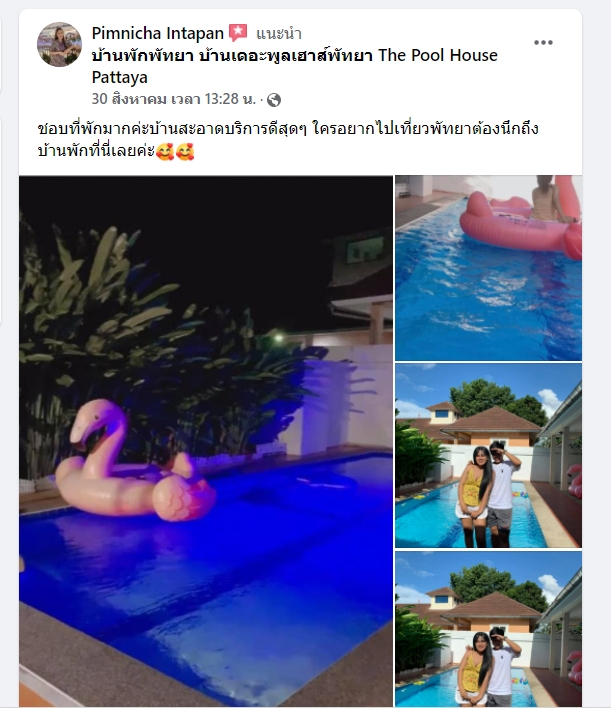The width and height of the screenshot is (611, 708).
Task: Open the middle couple-by-pool photo
Action: click(x=488, y=456)
